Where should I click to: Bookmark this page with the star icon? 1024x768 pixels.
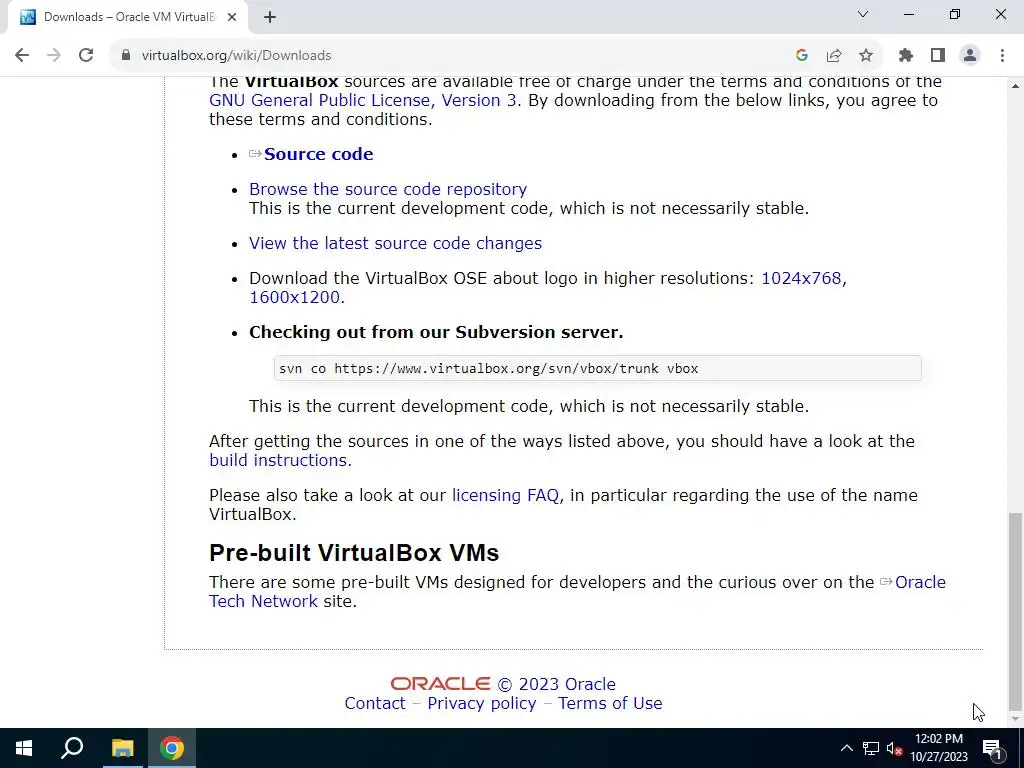click(866, 56)
